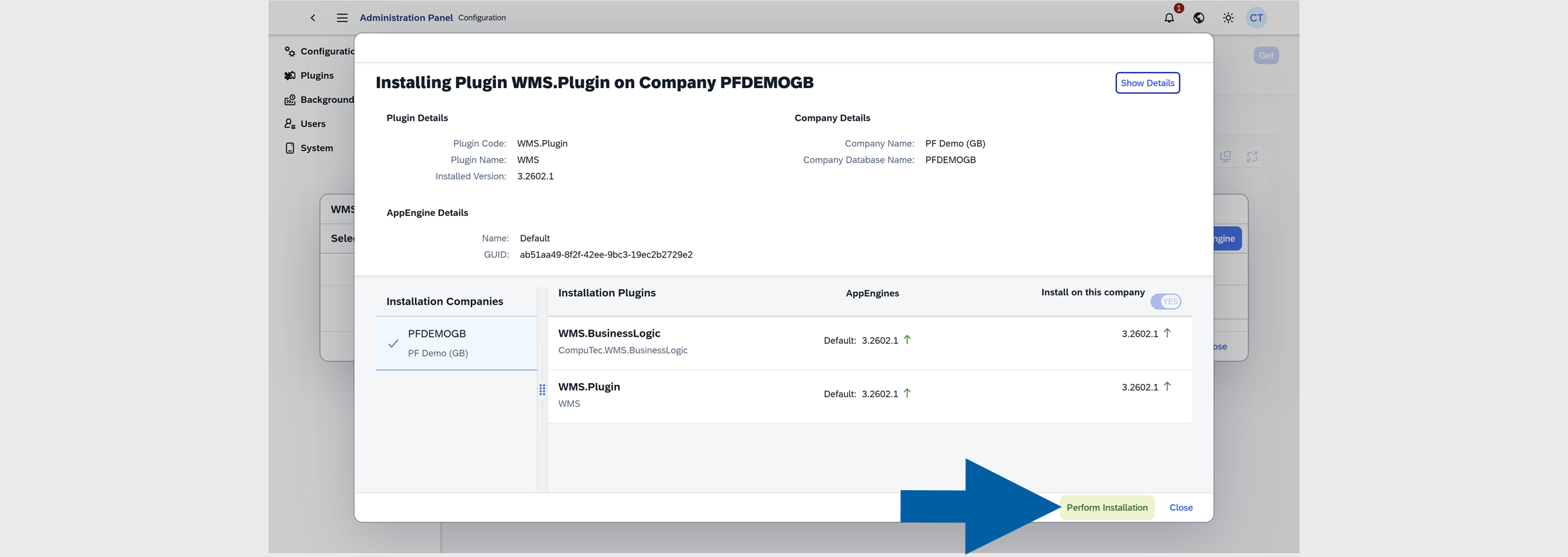Open the System sidebar menu item

pyautogui.click(x=316, y=148)
